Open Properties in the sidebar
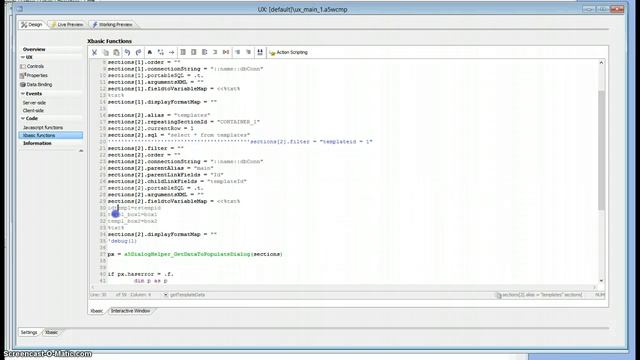Image resolution: width=640 pixels, height=360 pixels. 37,76
